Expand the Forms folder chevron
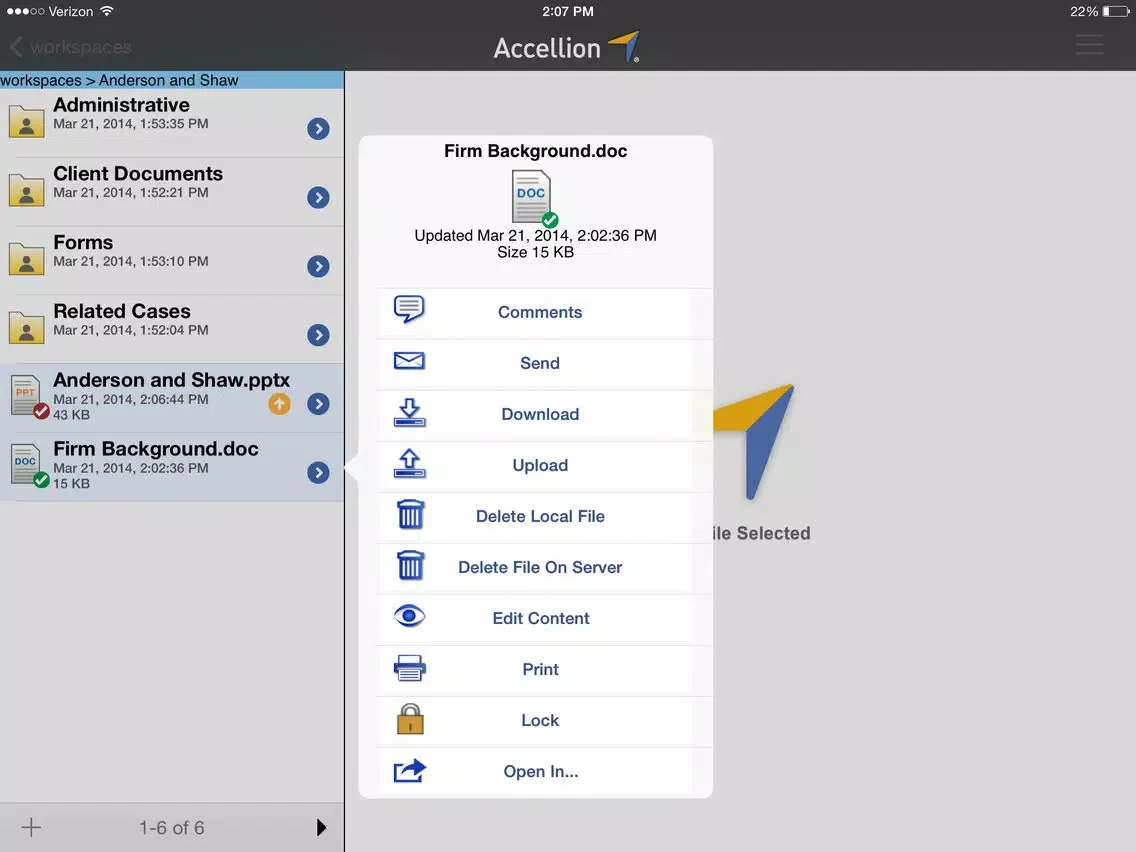1136x852 pixels. pyautogui.click(x=318, y=266)
